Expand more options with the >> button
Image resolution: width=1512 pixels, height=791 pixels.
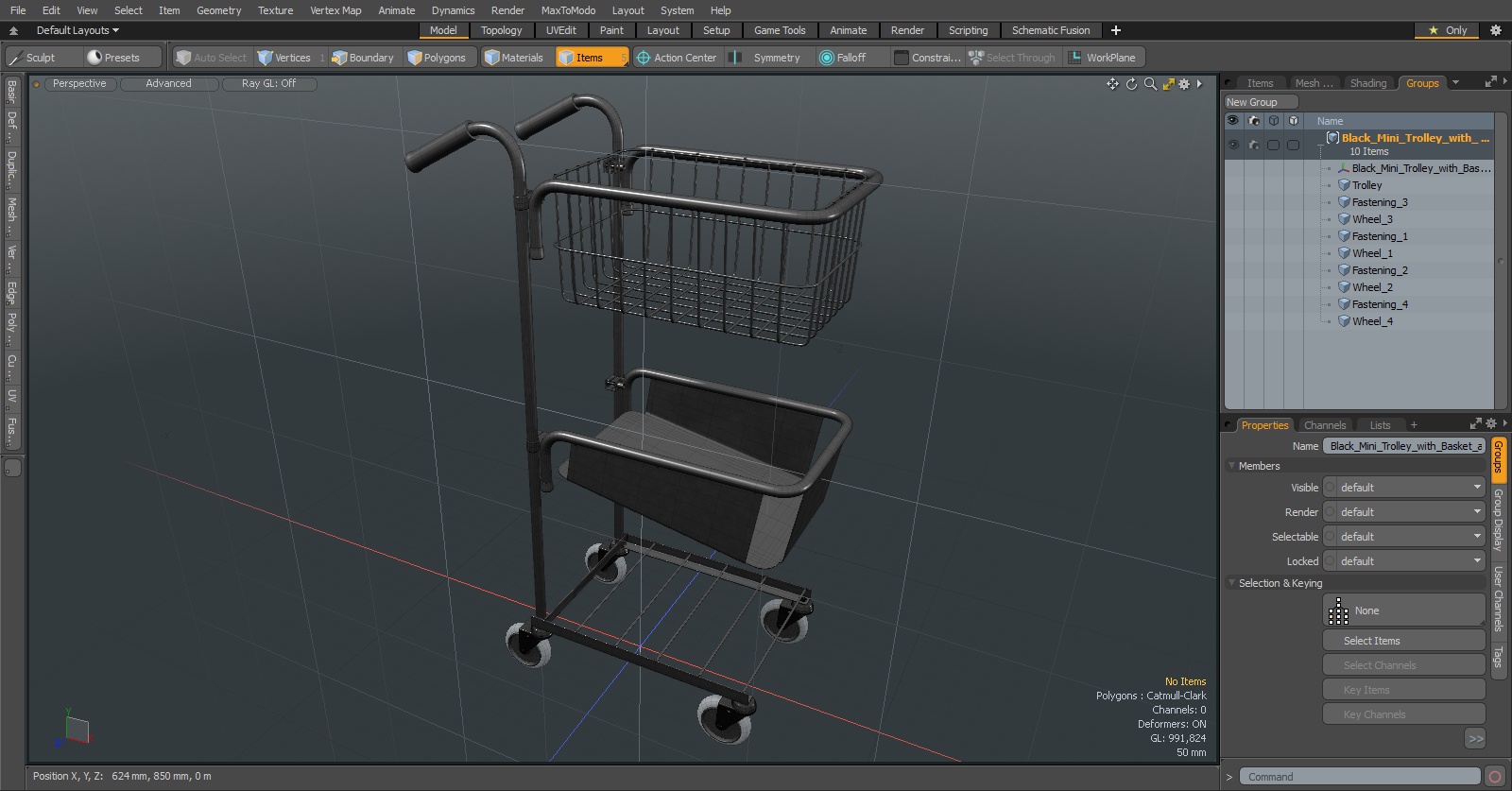[1475, 739]
